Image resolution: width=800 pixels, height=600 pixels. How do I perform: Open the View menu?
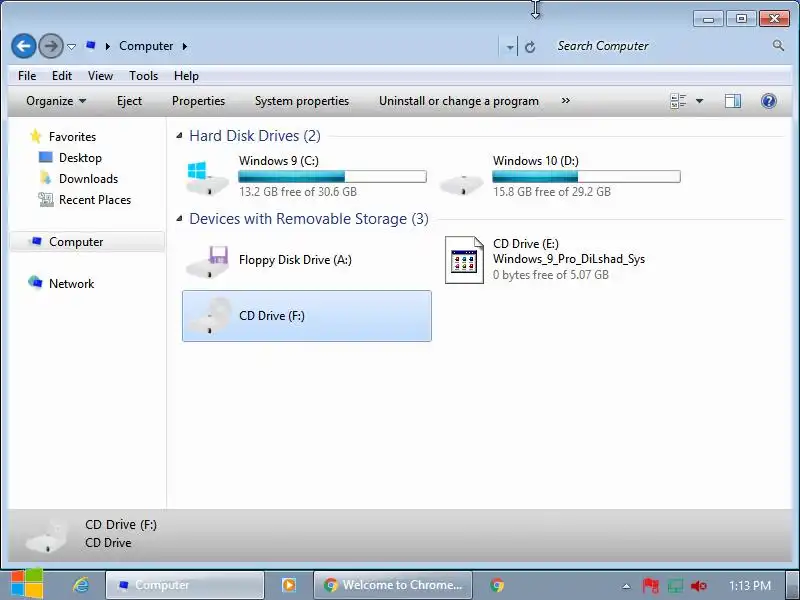[x=100, y=76]
